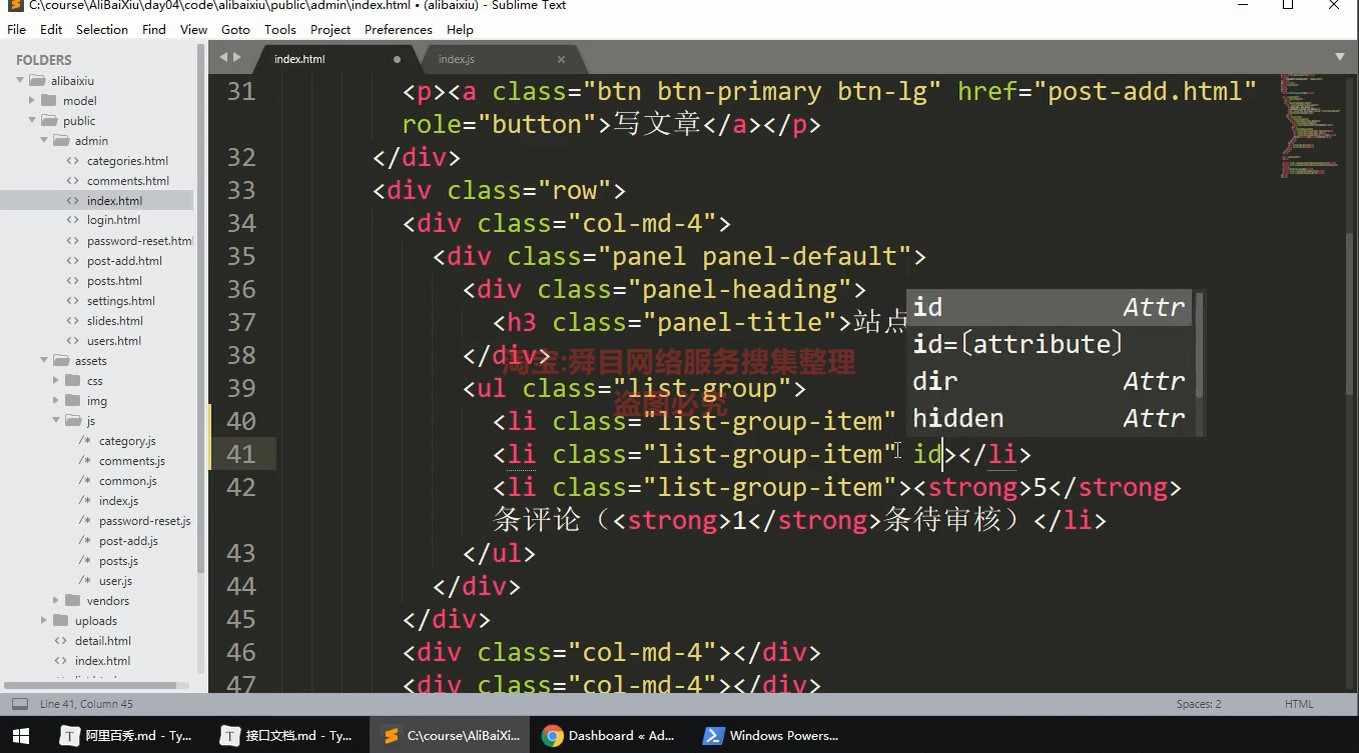Open post-add.html in sidebar
The width and height of the screenshot is (1359, 753).
[124, 261]
